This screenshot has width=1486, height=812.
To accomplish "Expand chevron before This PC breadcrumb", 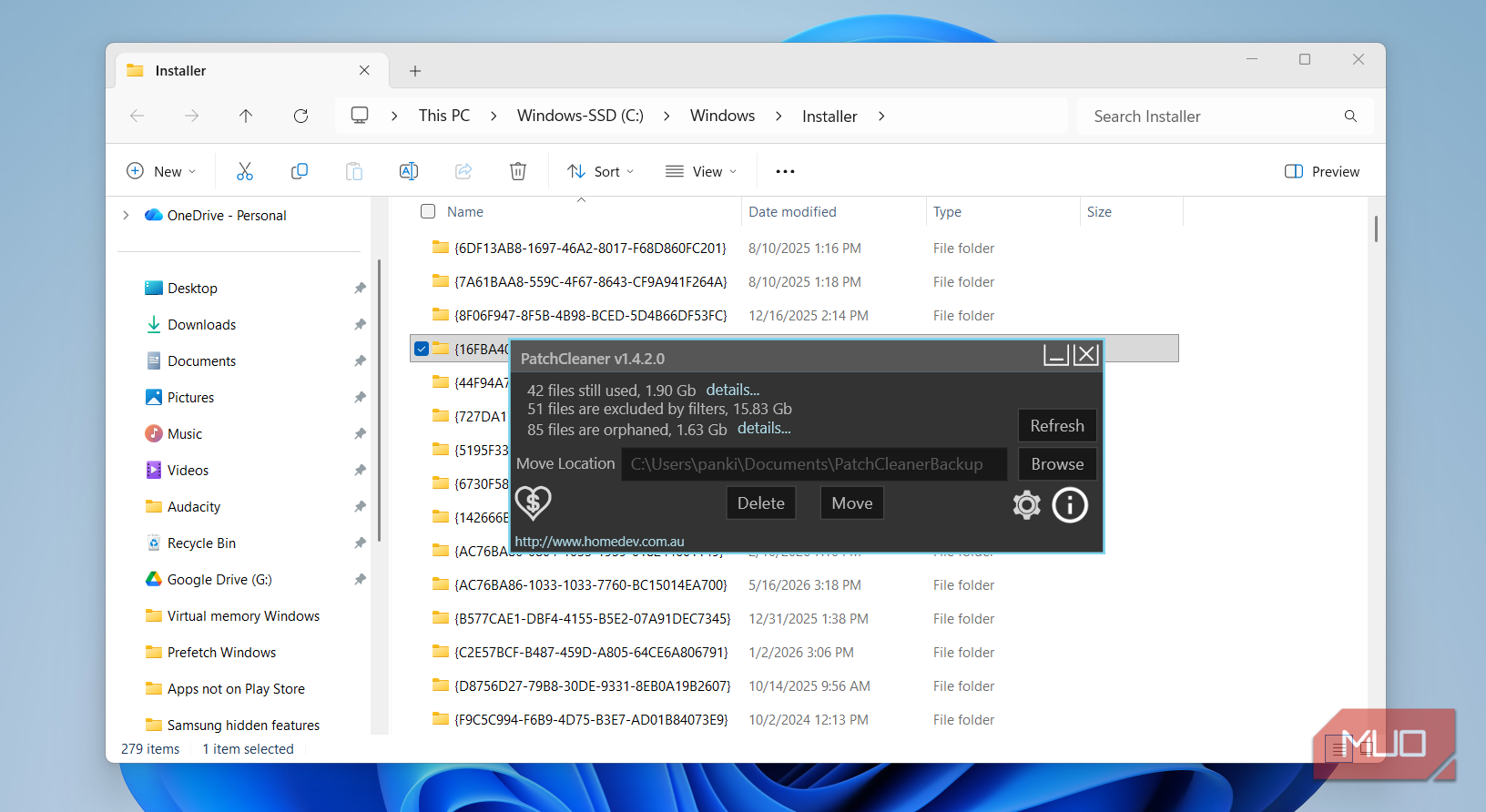I will 394,116.
